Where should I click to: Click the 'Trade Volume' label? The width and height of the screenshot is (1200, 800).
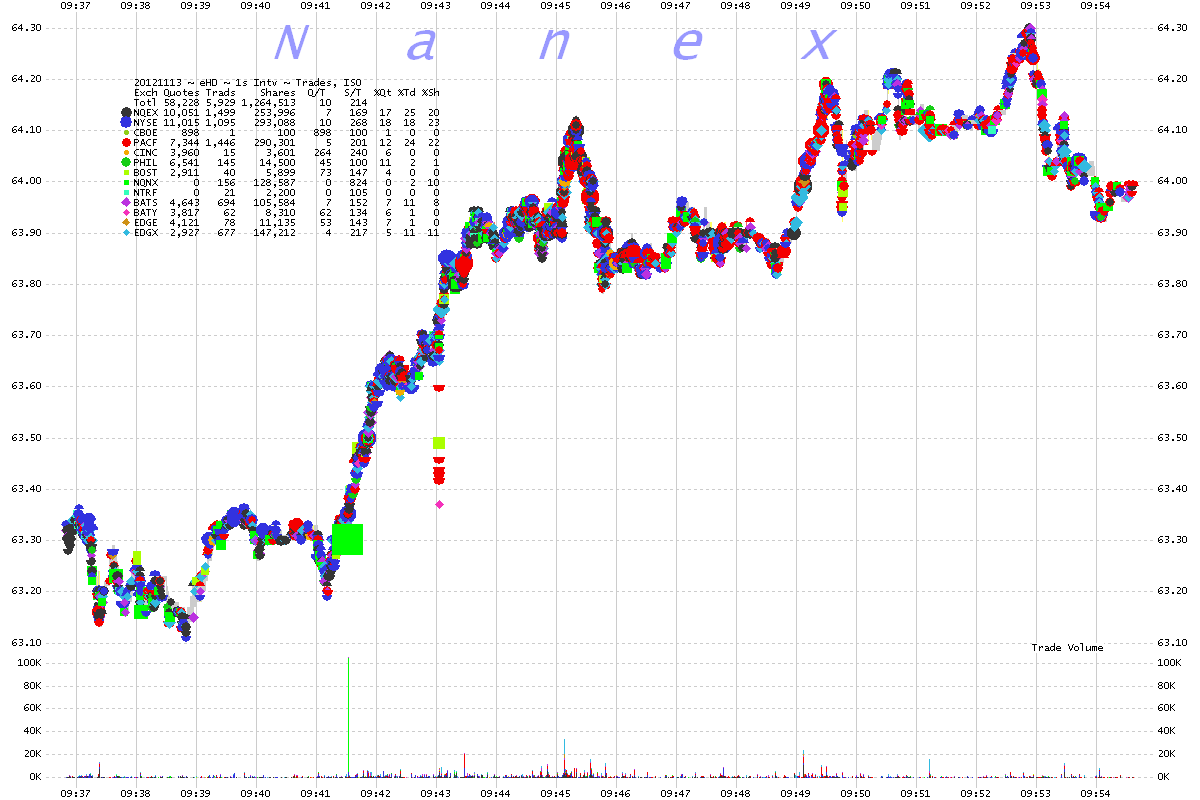click(x=1067, y=648)
